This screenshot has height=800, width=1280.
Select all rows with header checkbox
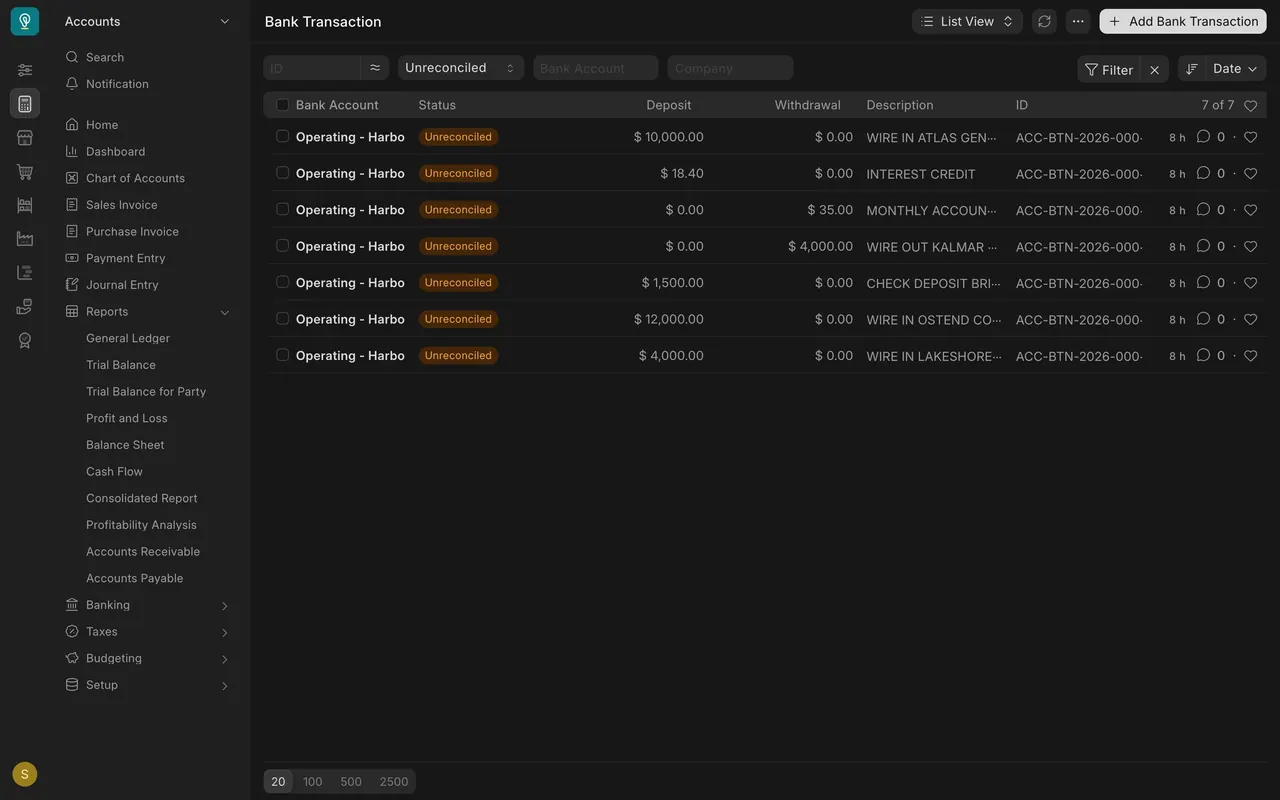pos(282,105)
